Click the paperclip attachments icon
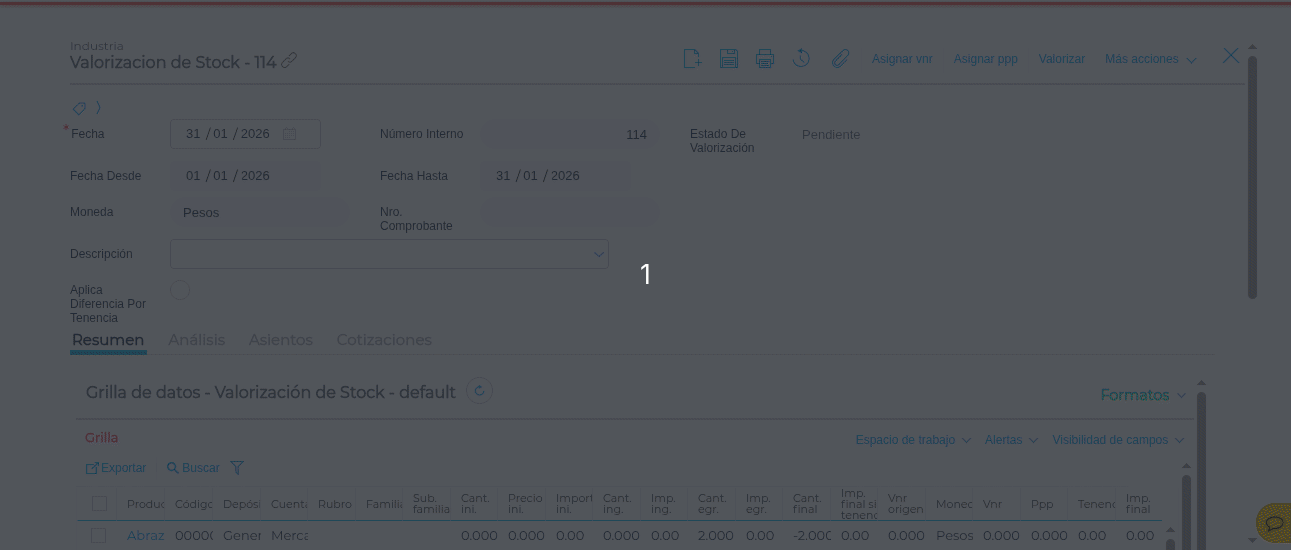Image resolution: width=1291 pixels, height=550 pixels. [x=840, y=59]
